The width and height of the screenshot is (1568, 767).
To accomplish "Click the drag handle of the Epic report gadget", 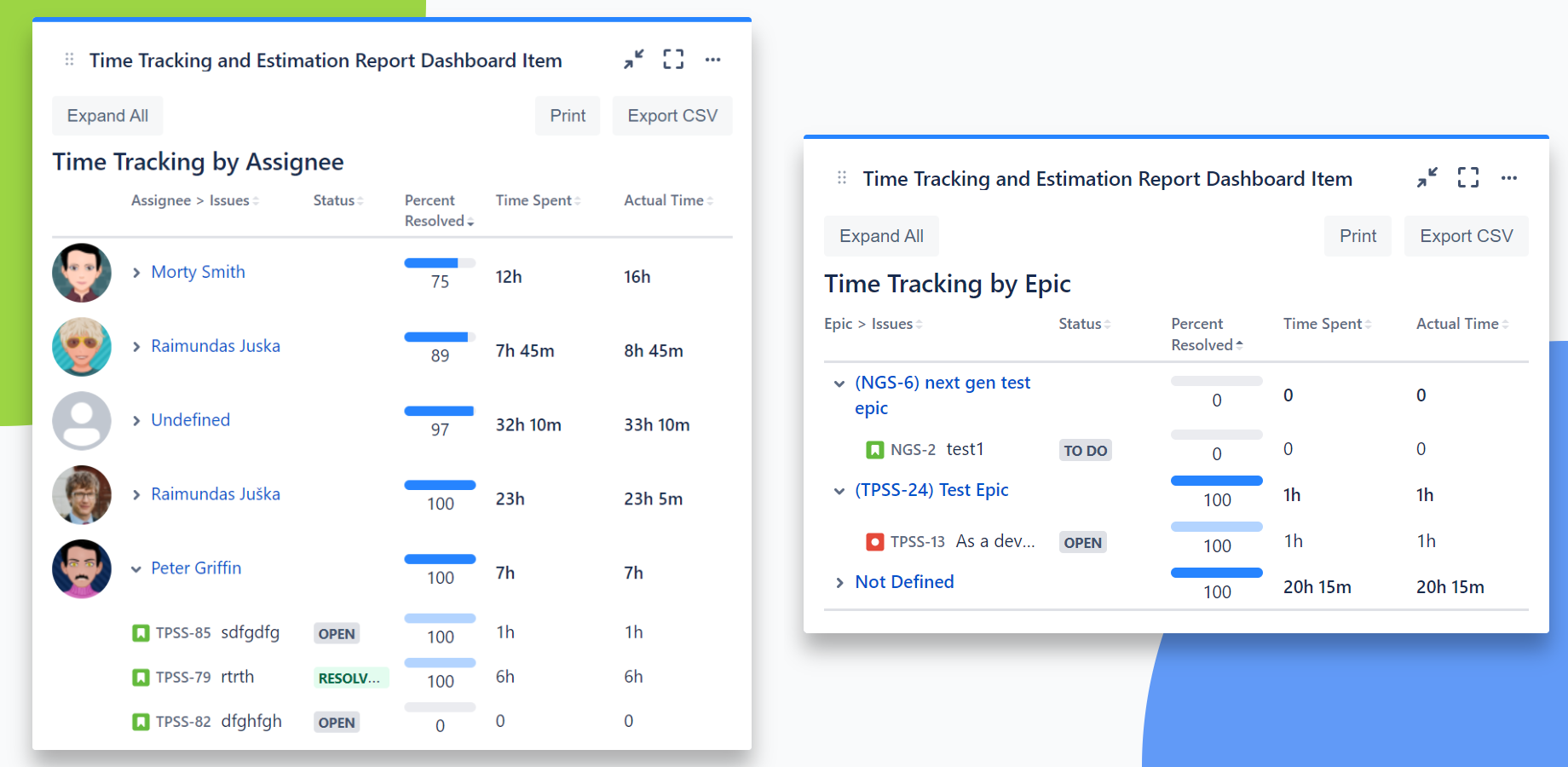I will (840, 177).
